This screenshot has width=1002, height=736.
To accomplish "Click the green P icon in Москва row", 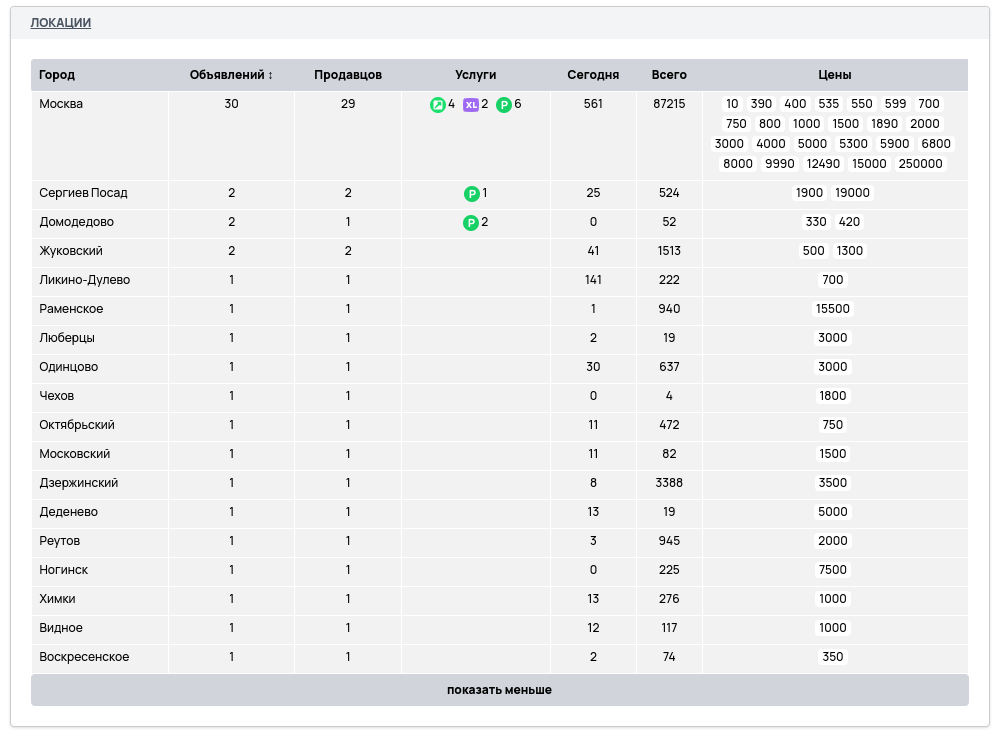I will (x=504, y=105).
